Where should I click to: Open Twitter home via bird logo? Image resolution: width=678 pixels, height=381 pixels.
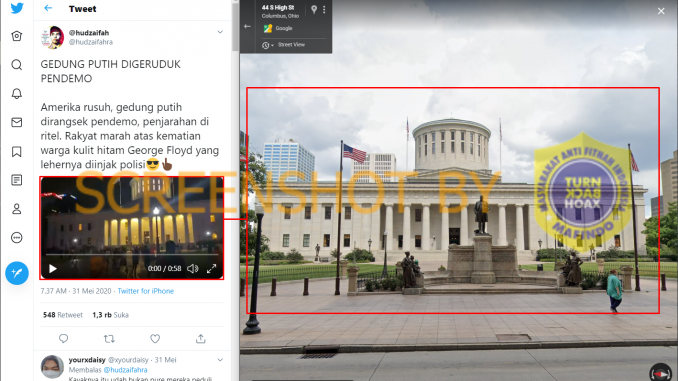[x=17, y=8]
